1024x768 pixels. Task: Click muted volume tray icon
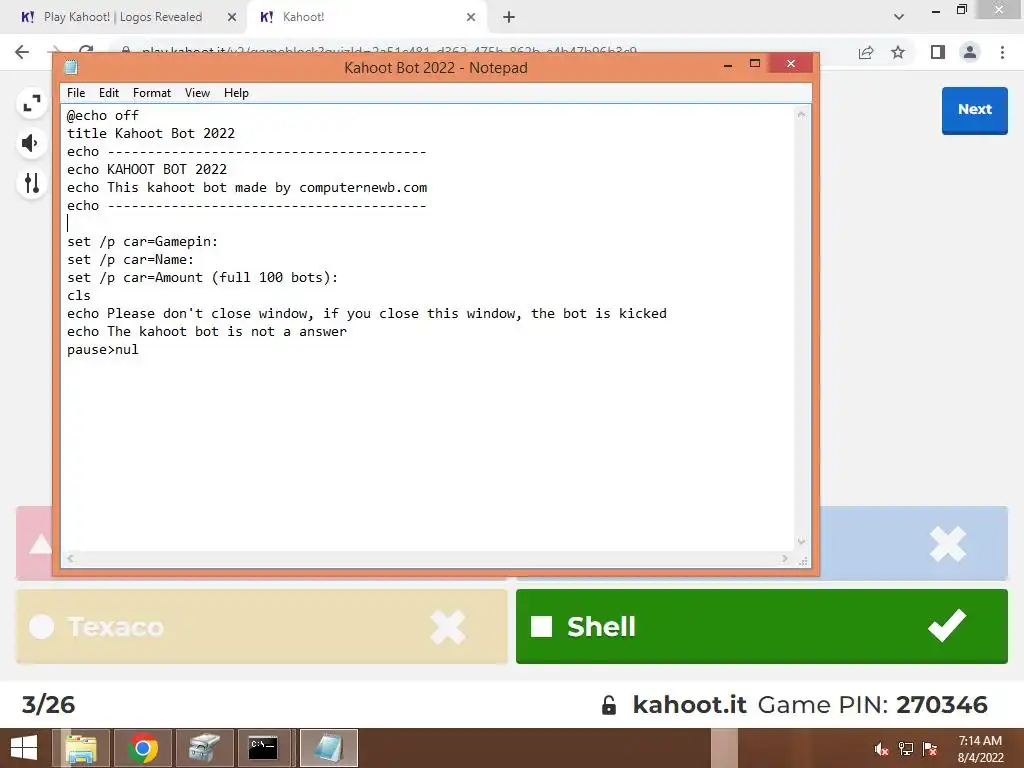[881, 749]
